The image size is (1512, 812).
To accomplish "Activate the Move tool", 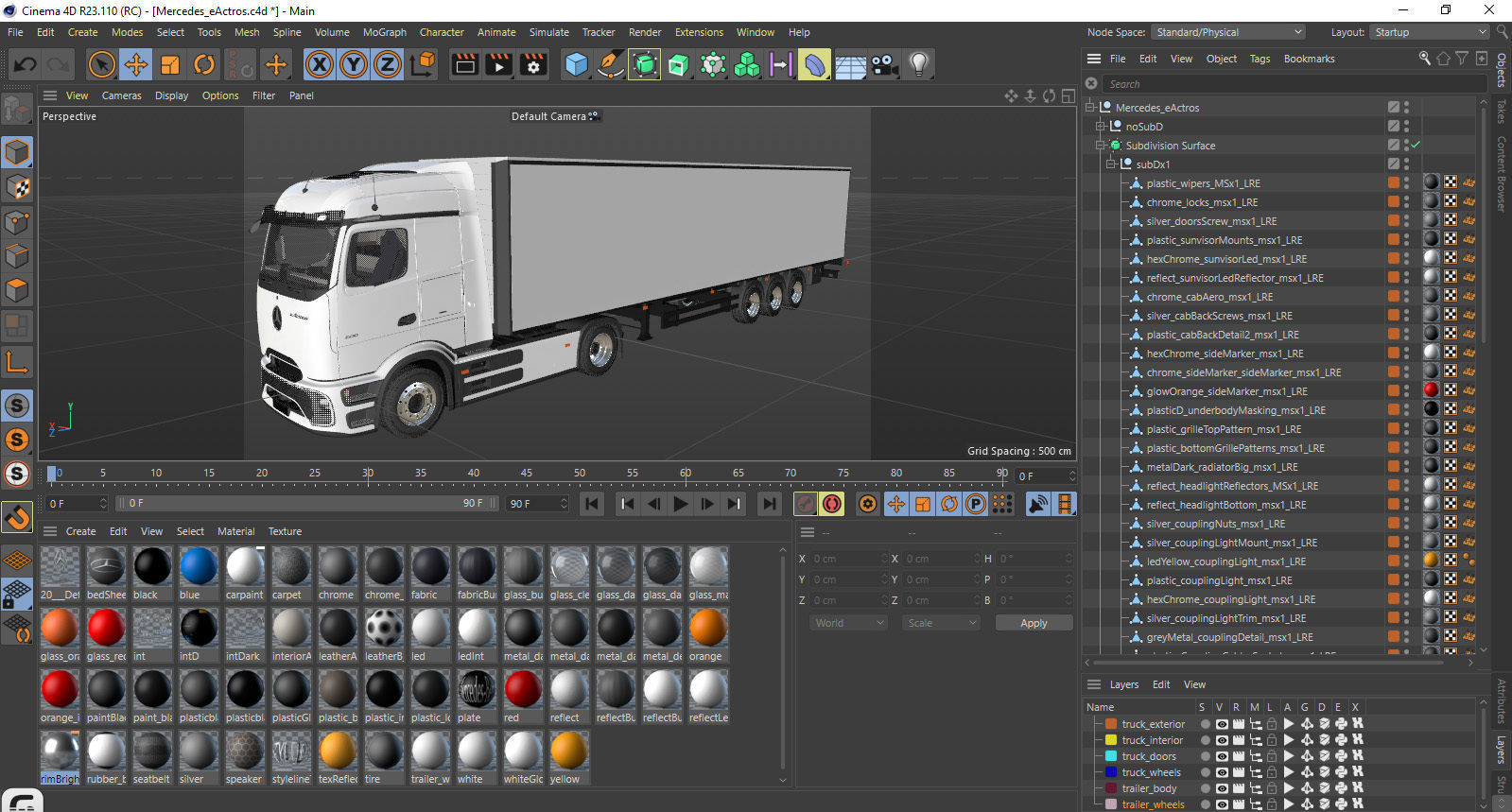I will pyautogui.click(x=136, y=64).
